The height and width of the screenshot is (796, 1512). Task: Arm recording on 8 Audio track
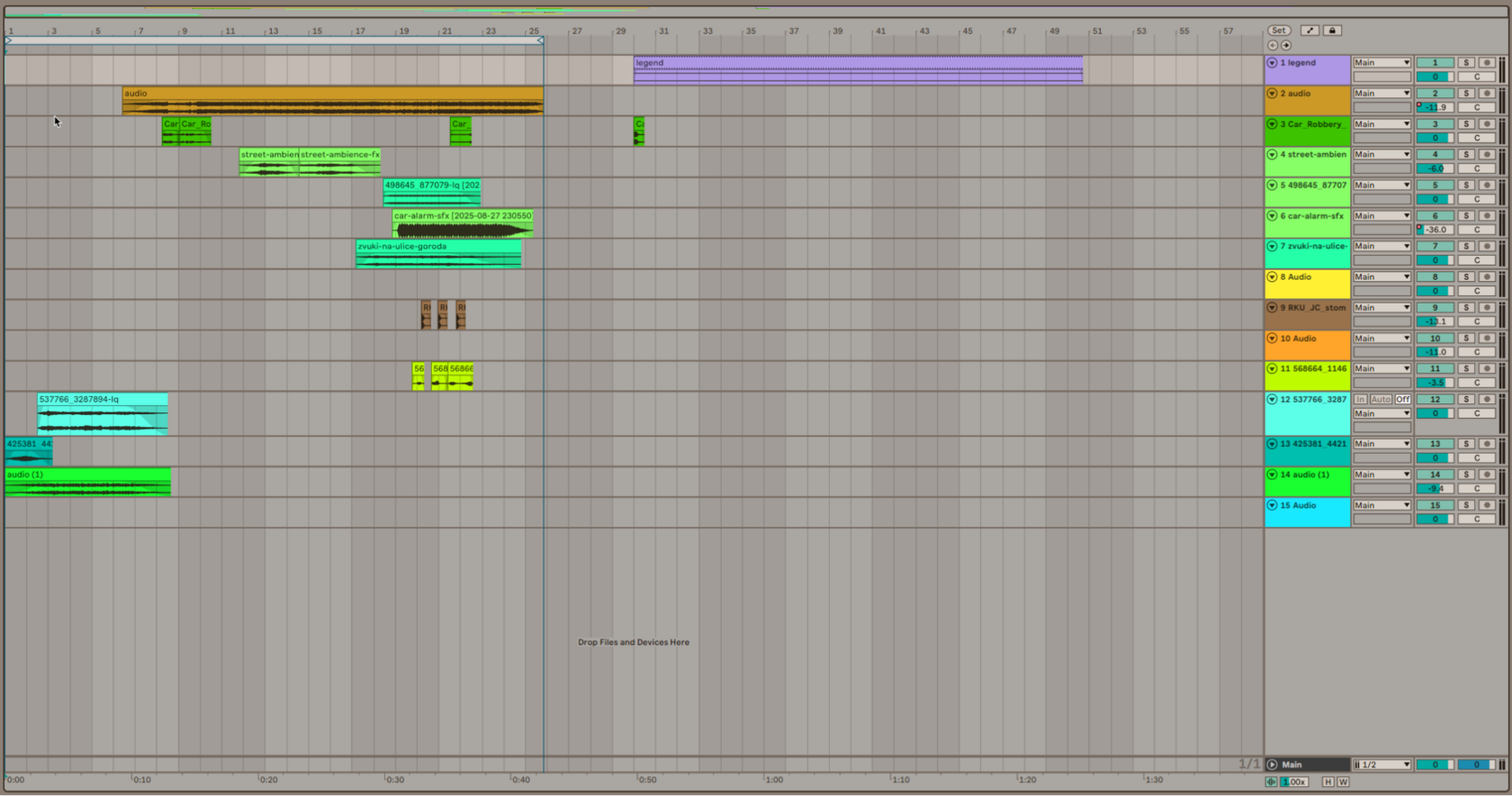pos(1487,277)
